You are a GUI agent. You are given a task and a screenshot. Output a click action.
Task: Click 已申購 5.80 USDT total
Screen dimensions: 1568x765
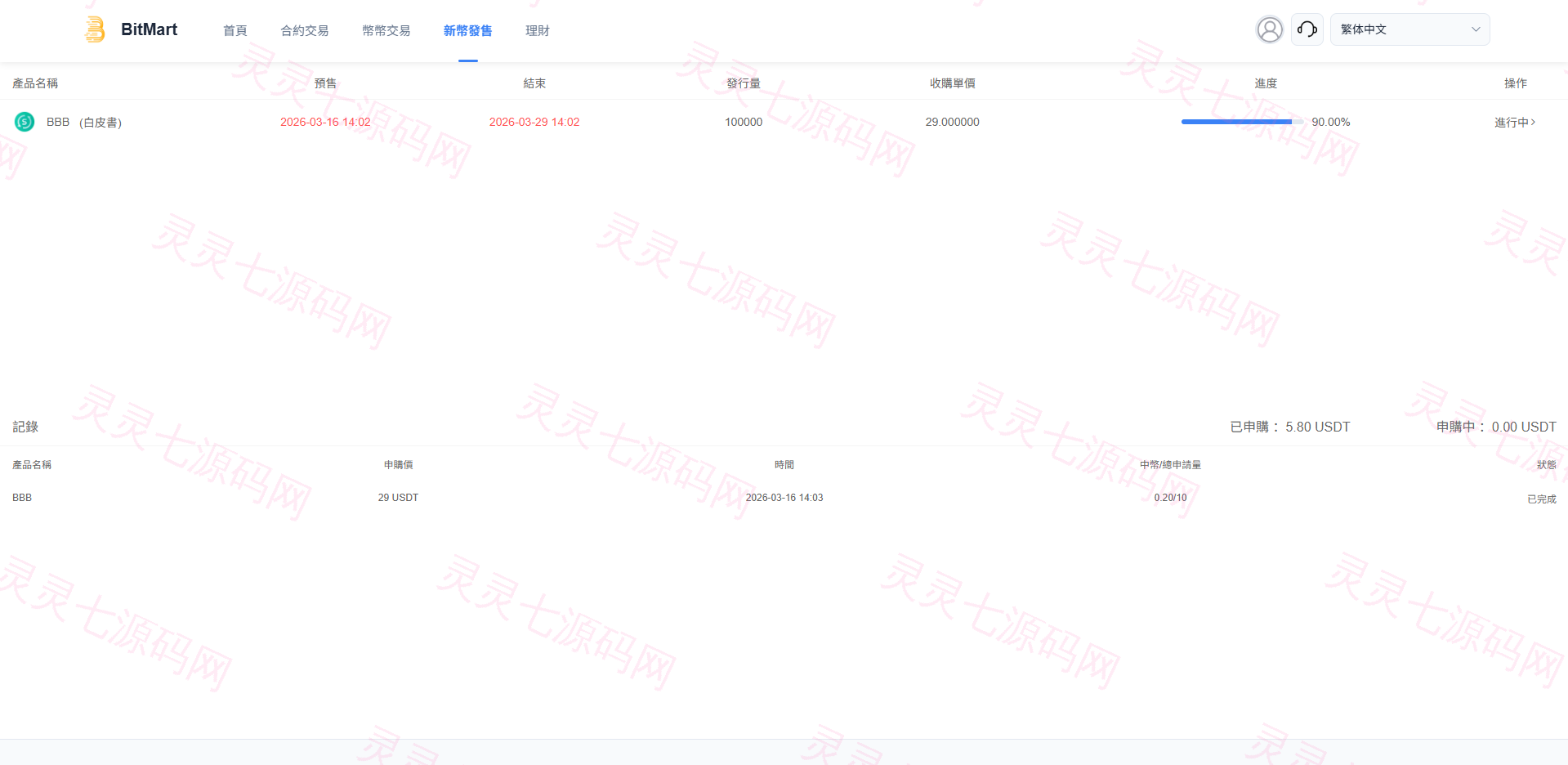1290,427
